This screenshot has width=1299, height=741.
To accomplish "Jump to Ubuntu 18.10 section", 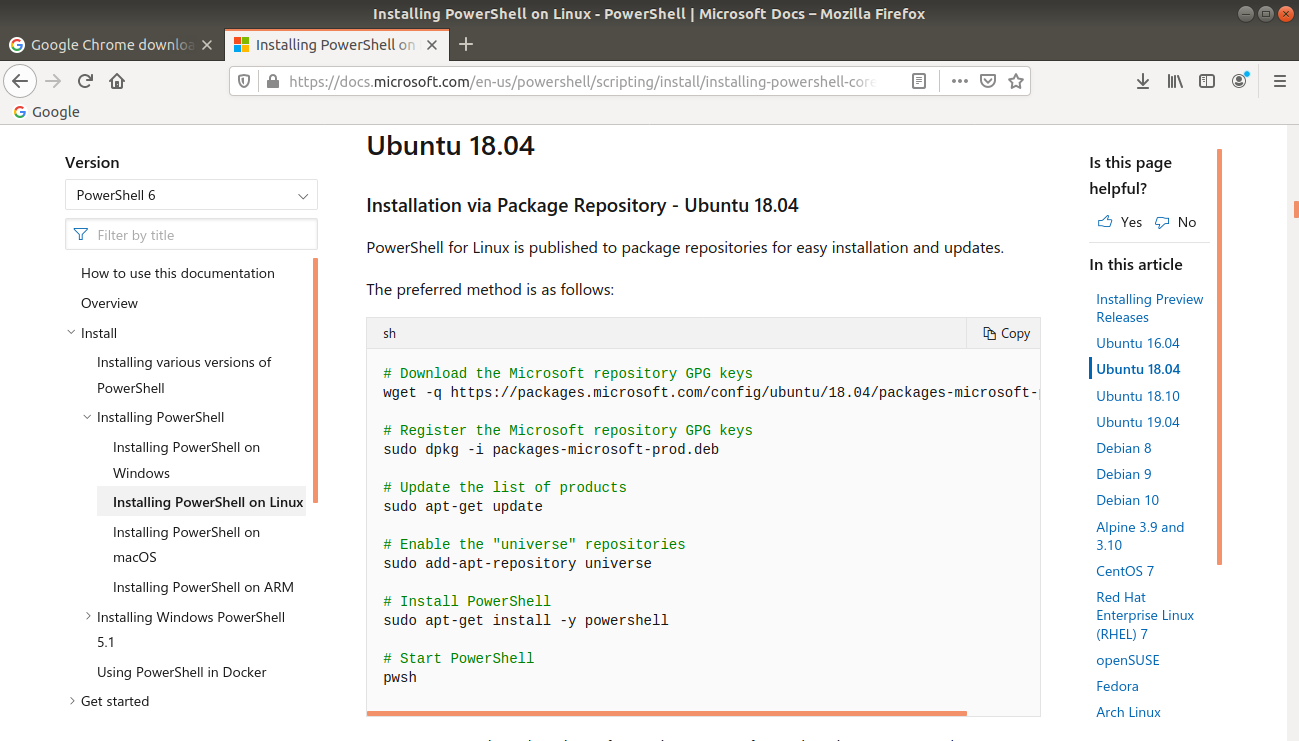I will (x=1138, y=396).
